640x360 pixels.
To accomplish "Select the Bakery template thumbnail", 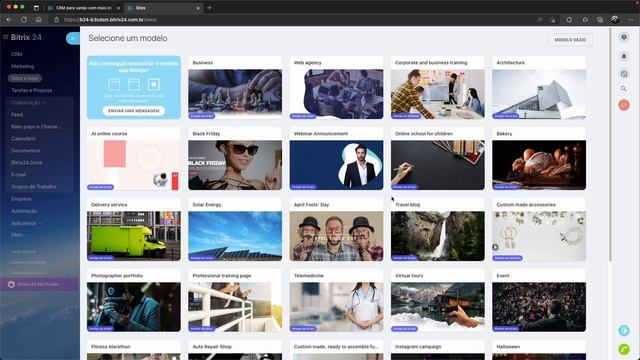I will pos(539,165).
